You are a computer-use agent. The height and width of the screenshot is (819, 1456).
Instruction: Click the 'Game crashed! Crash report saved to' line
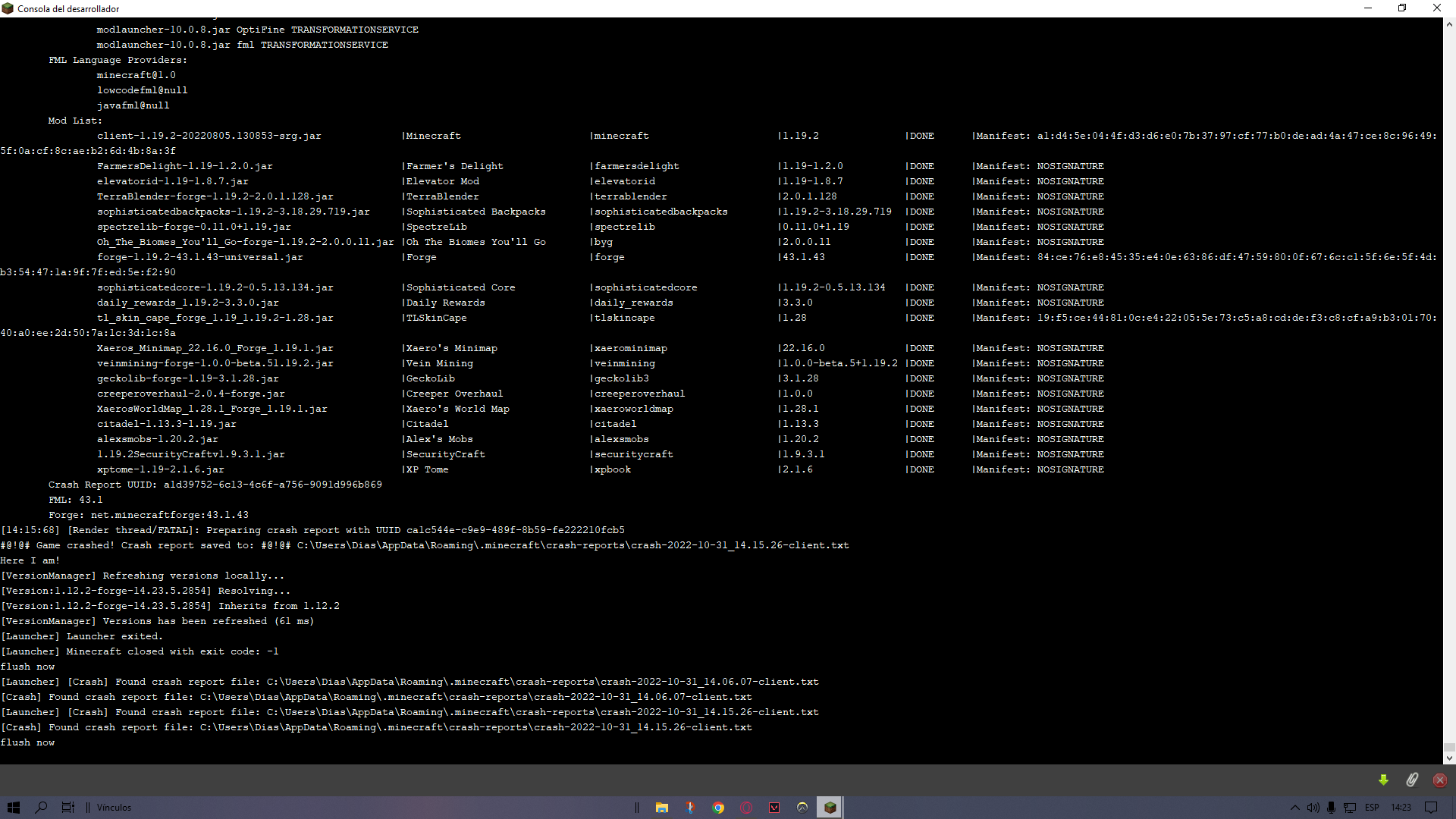coord(425,545)
